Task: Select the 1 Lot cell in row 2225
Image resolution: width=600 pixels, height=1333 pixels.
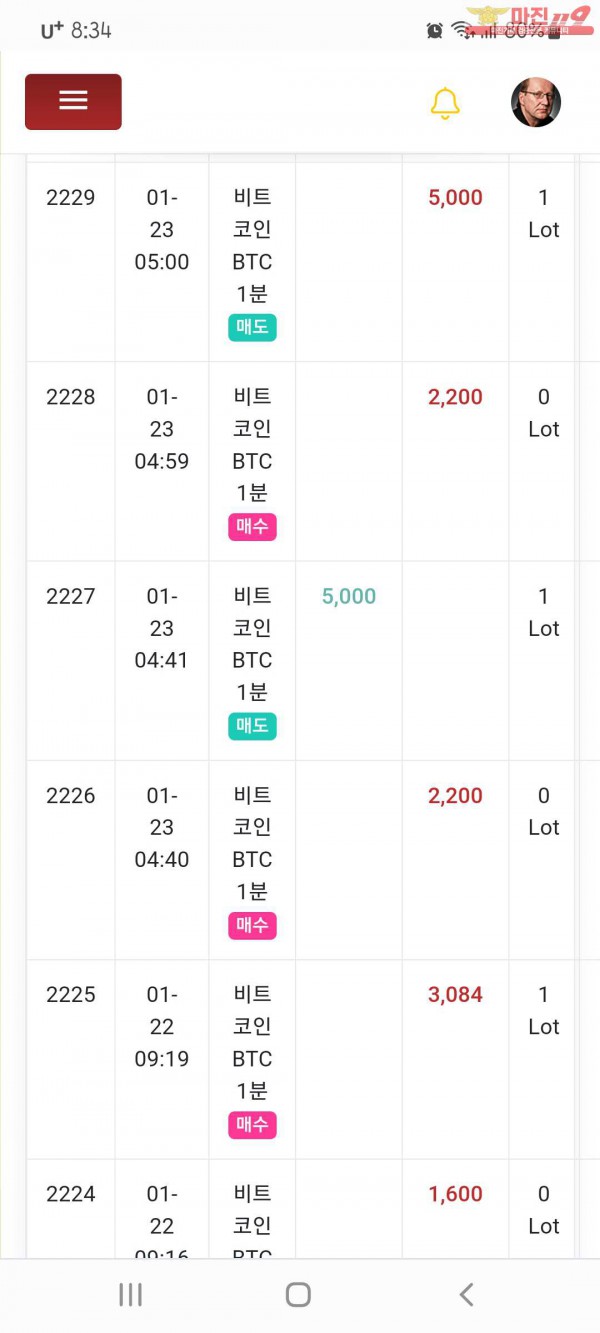Action: pos(543,1011)
